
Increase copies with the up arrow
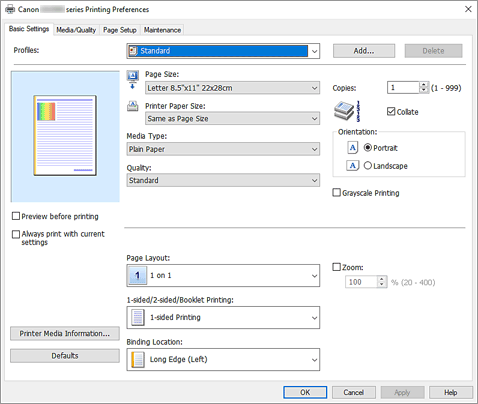point(423,85)
